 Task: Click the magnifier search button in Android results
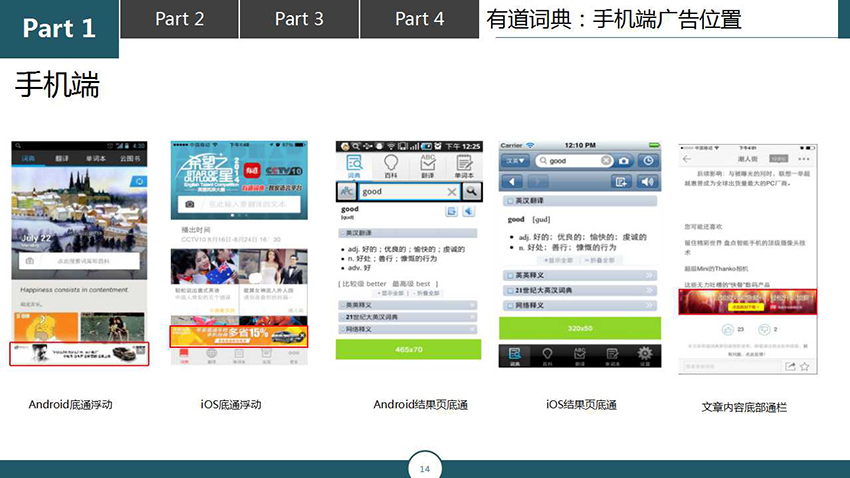(472, 191)
